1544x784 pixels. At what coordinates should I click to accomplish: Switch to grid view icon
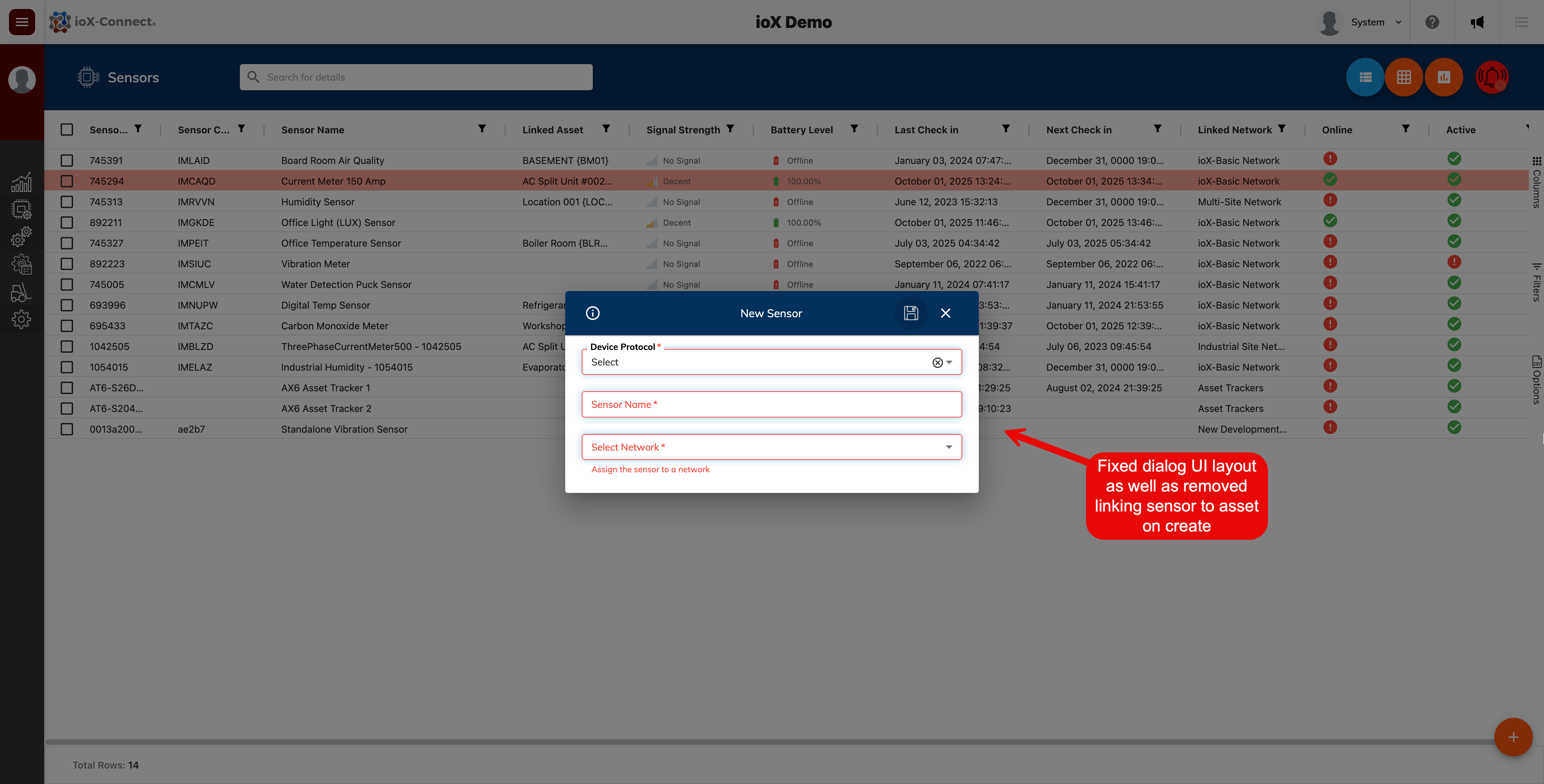[x=1404, y=77]
